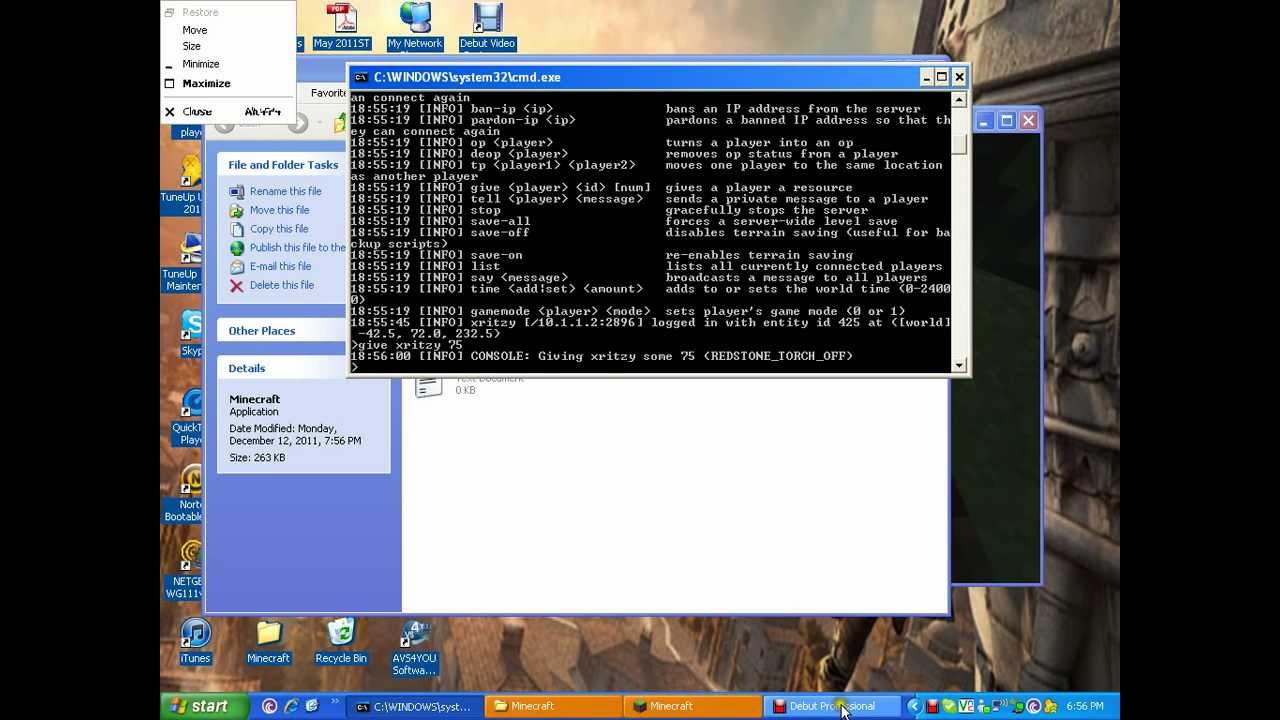1280x720 pixels.
Task: Select the Text Document file icon in Explorer
Action: coord(429,386)
